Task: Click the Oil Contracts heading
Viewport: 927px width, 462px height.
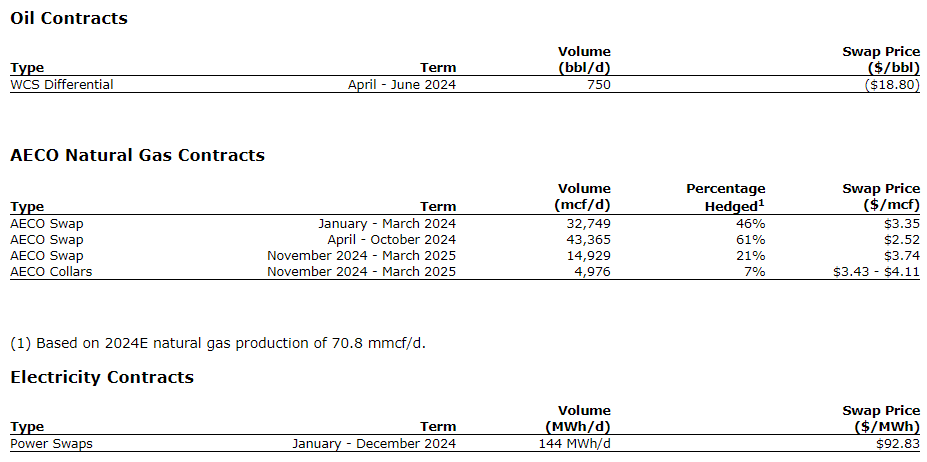Action: [69, 18]
